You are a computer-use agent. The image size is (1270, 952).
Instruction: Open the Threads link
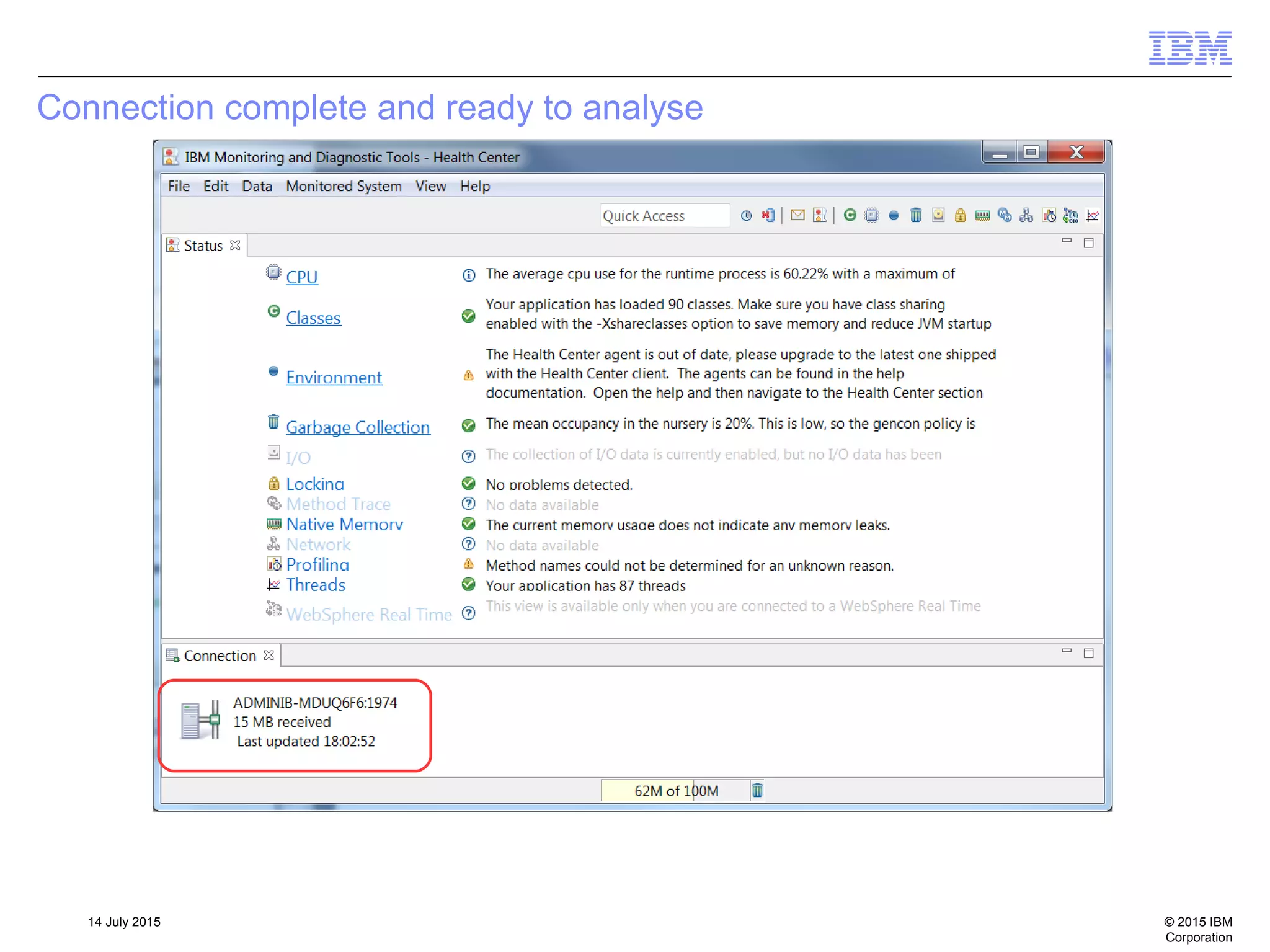click(x=316, y=585)
